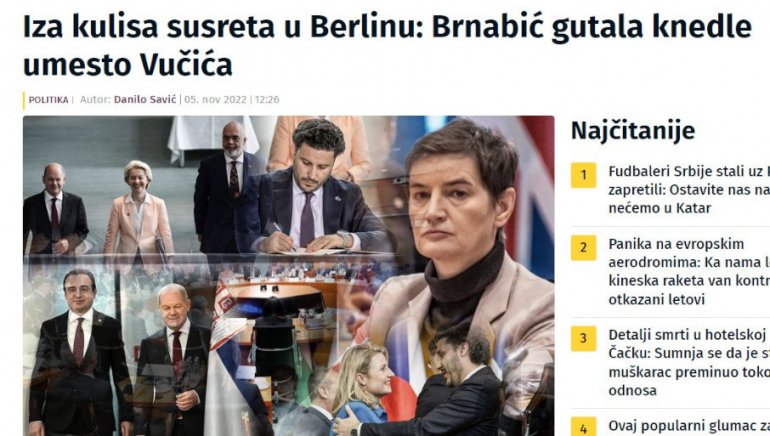This screenshot has width=770, height=436.
Task: Select the yellow number 1 badge
Action: 583,175
